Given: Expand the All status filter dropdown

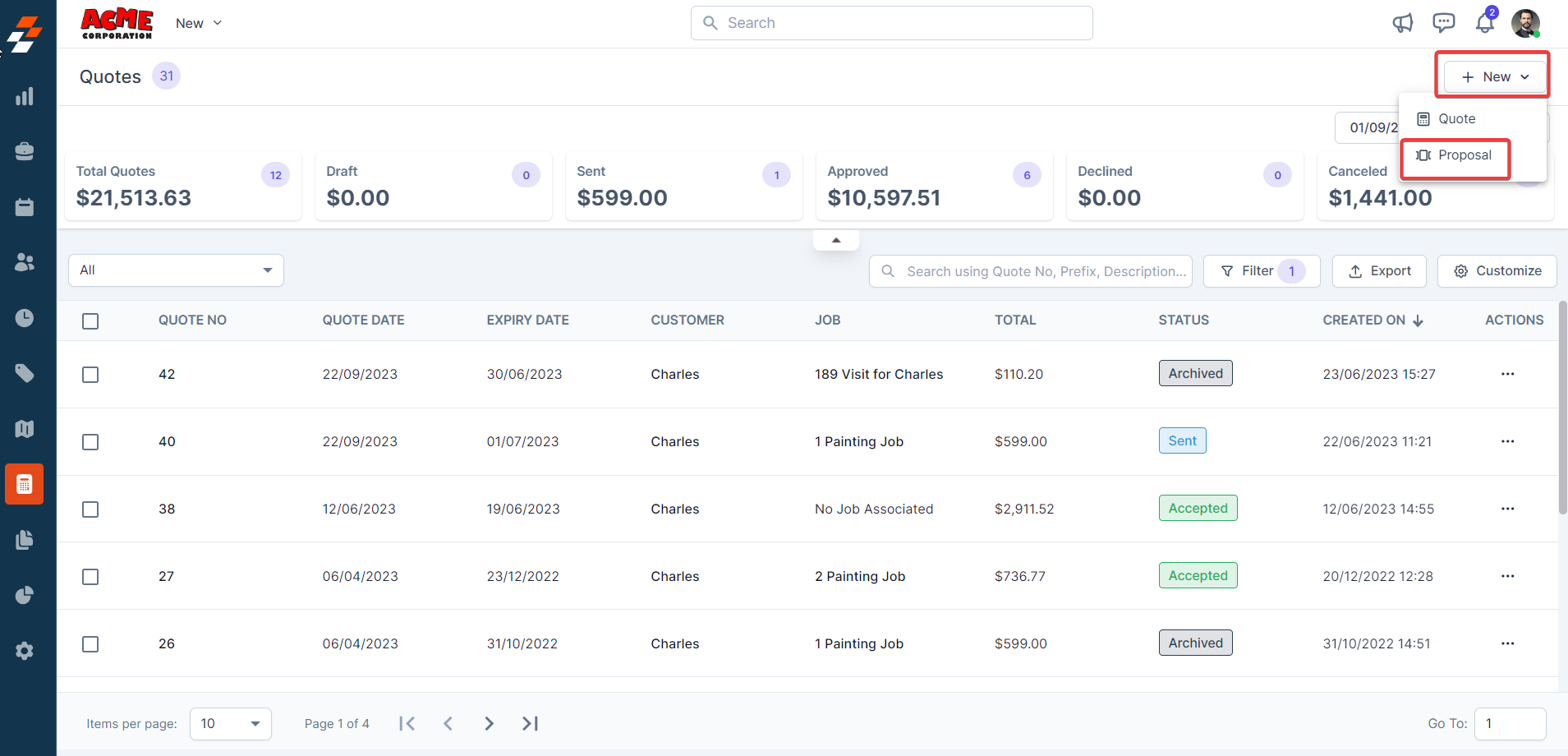Looking at the screenshot, I should pyautogui.click(x=176, y=270).
